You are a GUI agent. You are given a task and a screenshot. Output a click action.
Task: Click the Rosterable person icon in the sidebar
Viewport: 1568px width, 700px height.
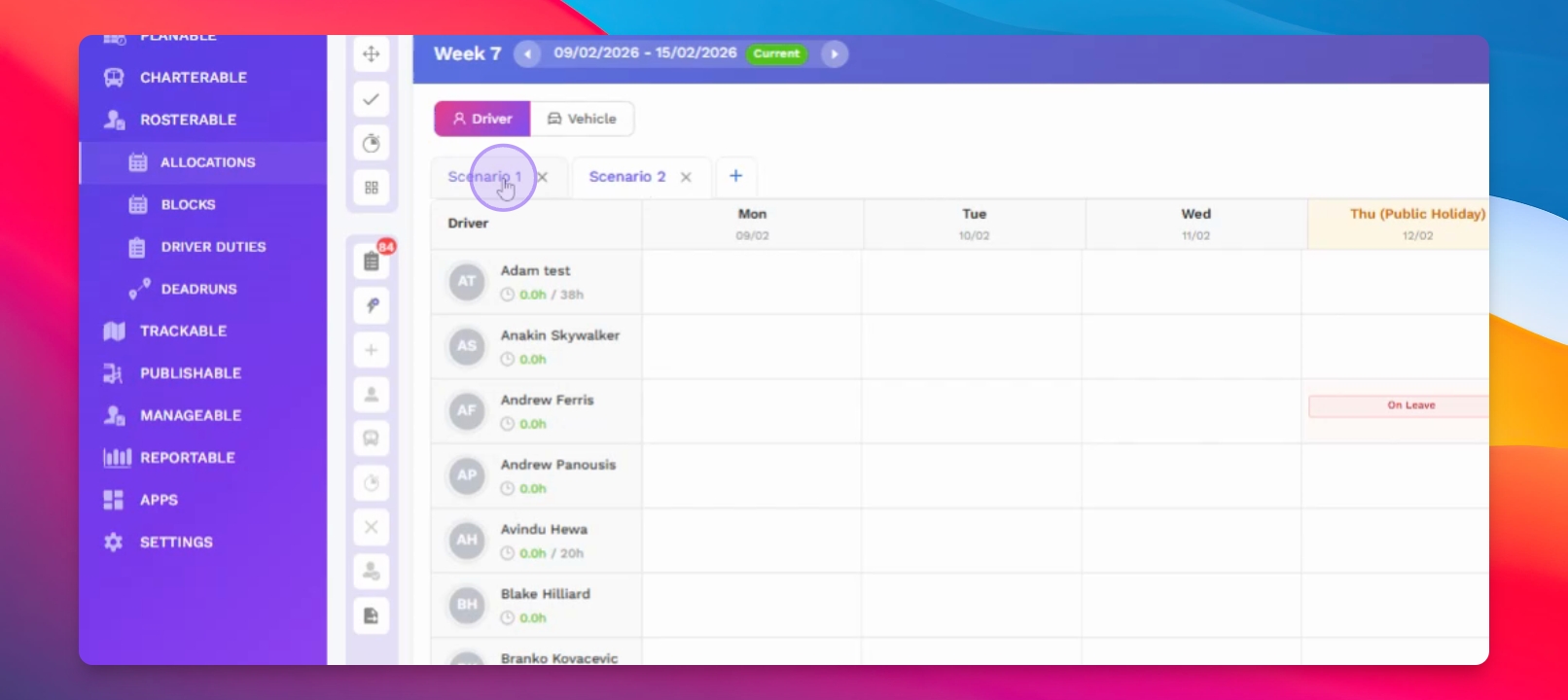coord(114,120)
